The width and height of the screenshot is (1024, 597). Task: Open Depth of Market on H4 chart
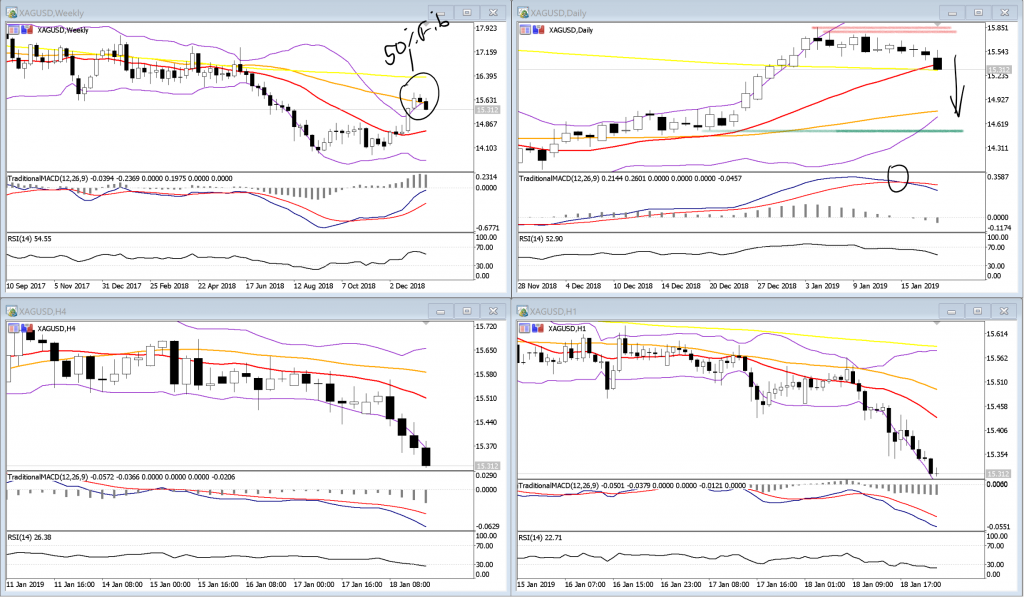click(27, 328)
